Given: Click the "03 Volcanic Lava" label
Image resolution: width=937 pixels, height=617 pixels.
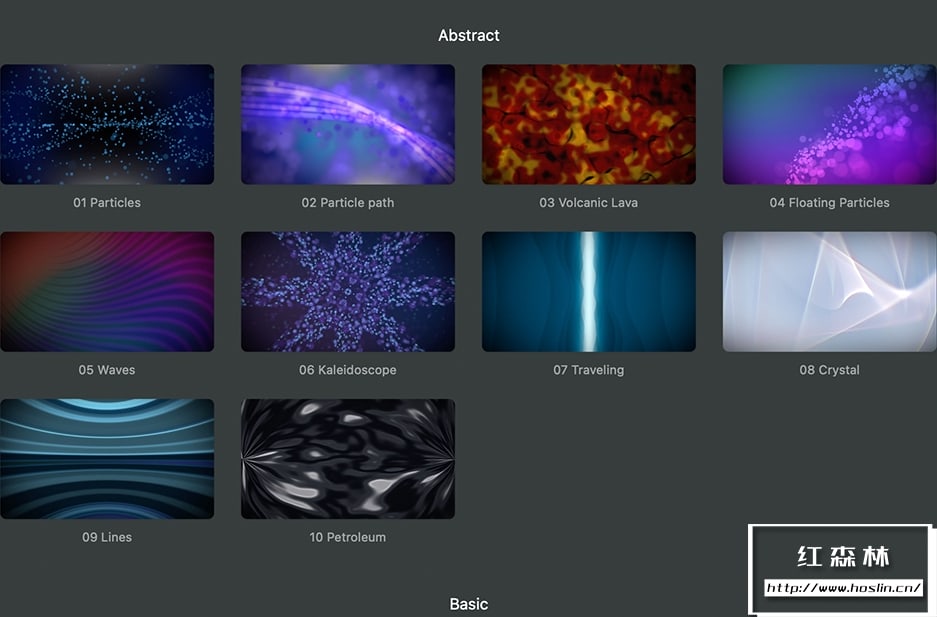Looking at the screenshot, I should pos(589,202).
